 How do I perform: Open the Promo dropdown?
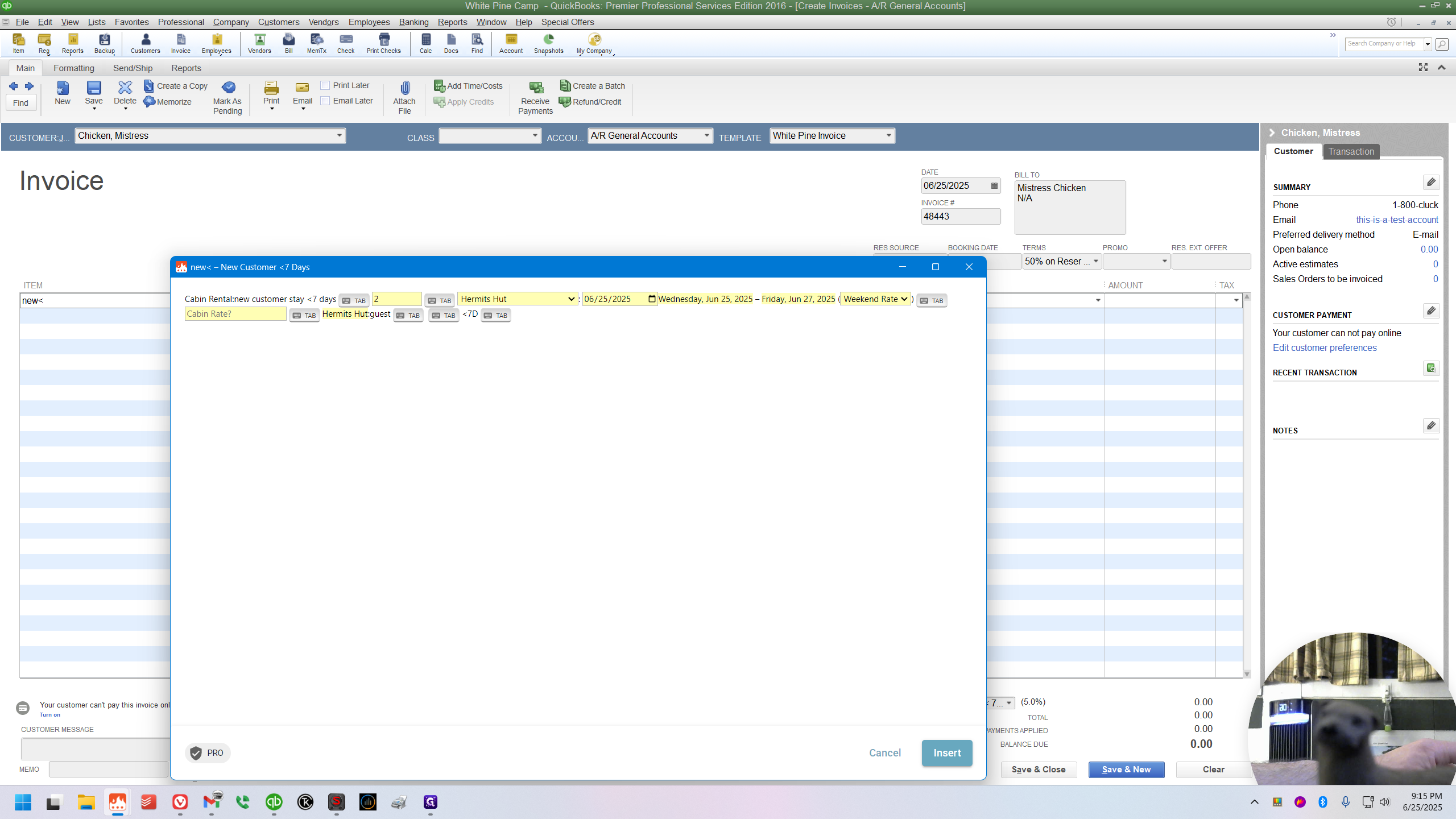coord(1164,261)
